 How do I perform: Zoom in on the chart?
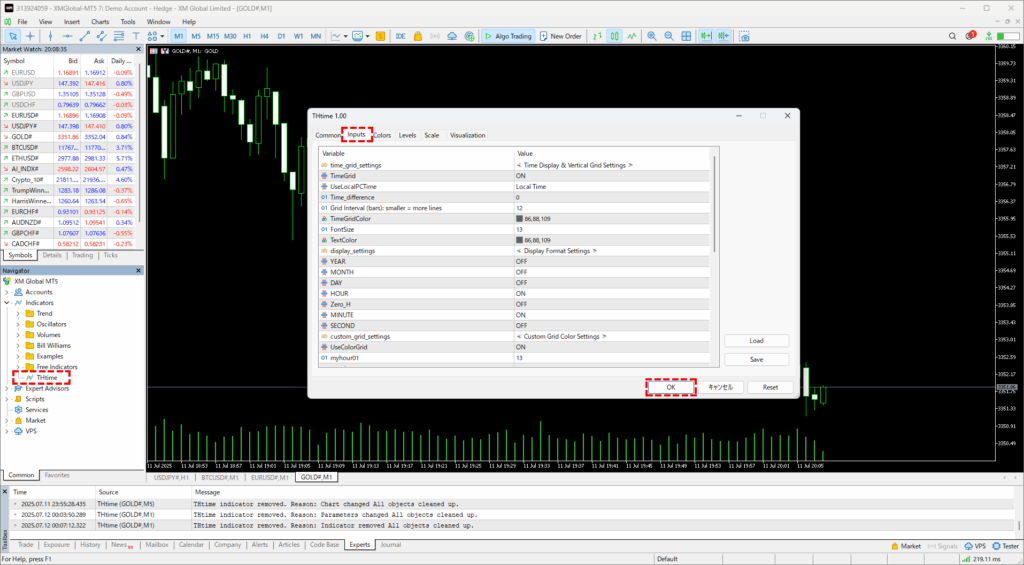click(652, 36)
